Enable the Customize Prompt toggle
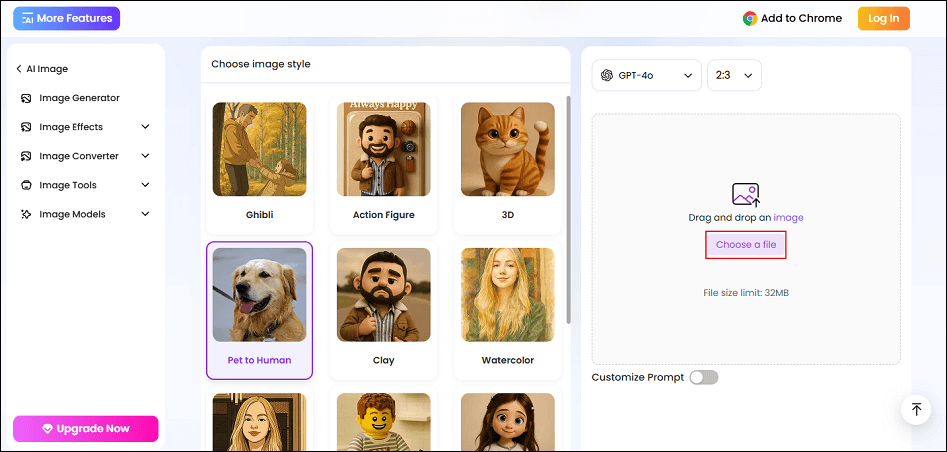This screenshot has height=452, width=947. [x=703, y=377]
